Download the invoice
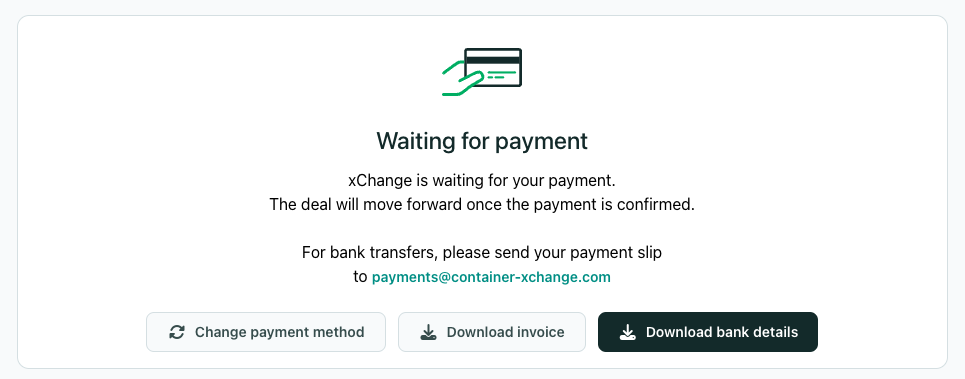Screen dimensions: 965x379 [x=492, y=332]
